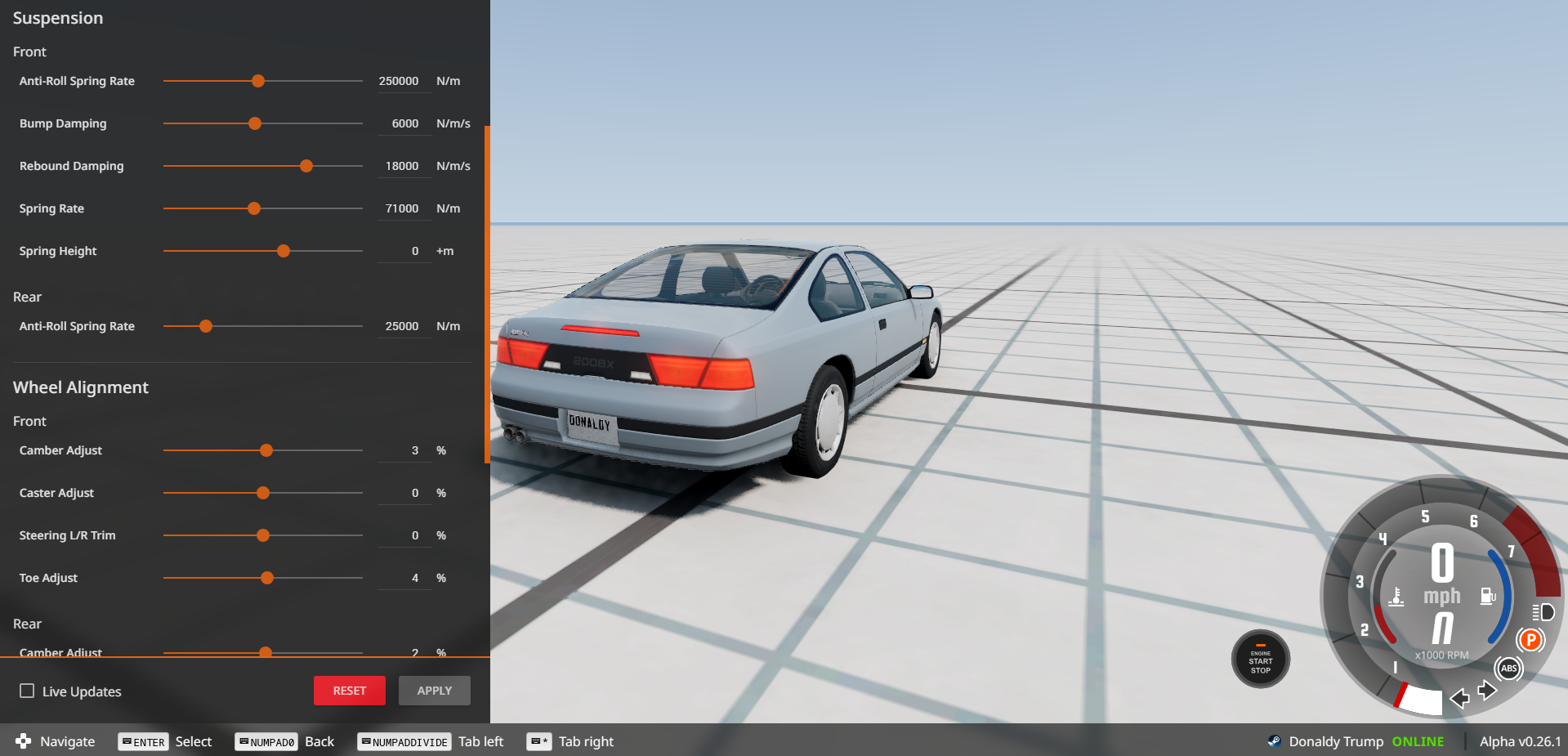Click the APPLY button
The image size is (1568, 756).
click(x=435, y=691)
